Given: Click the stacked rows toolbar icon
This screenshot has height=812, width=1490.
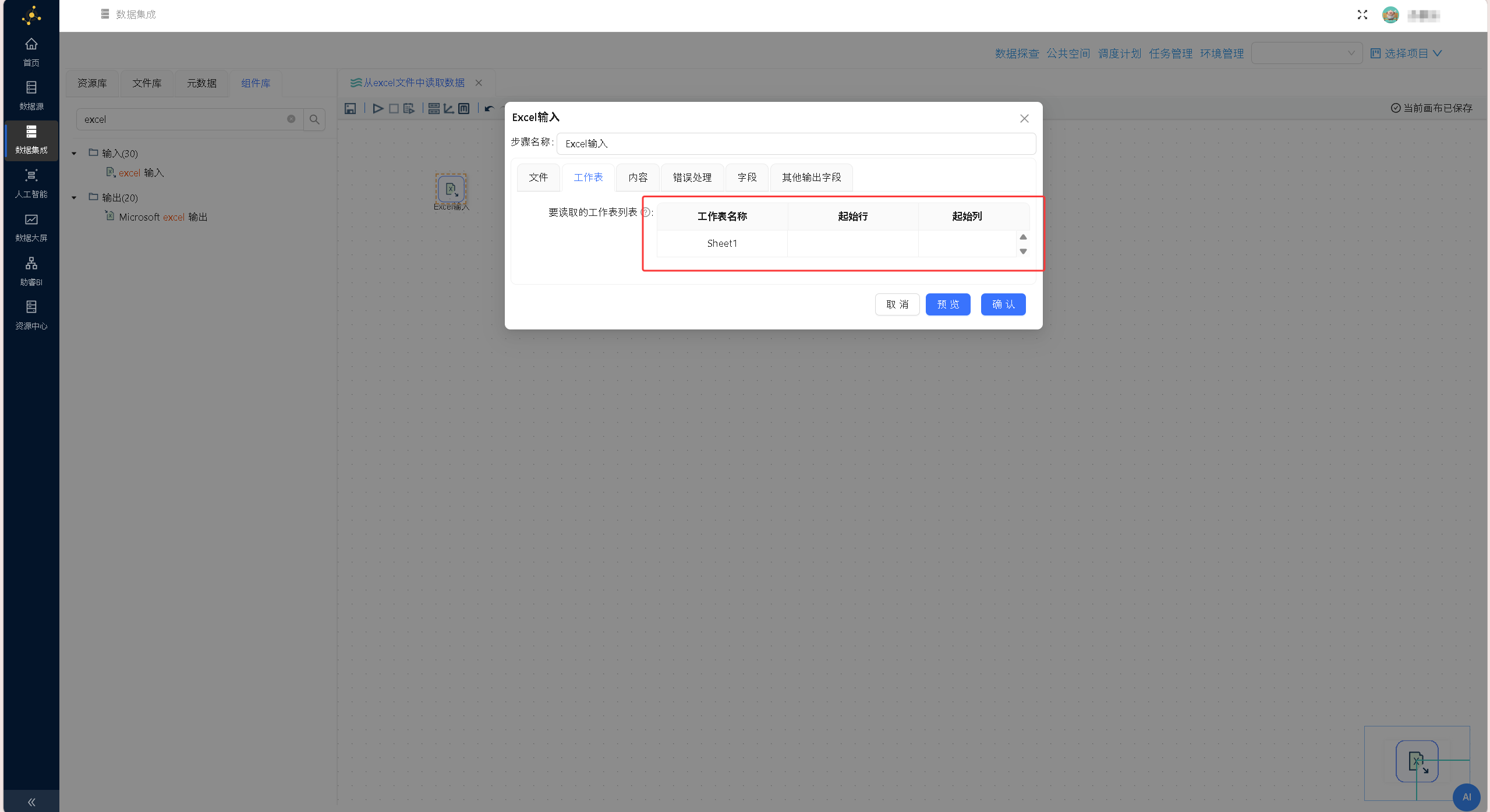Looking at the screenshot, I should 434,108.
